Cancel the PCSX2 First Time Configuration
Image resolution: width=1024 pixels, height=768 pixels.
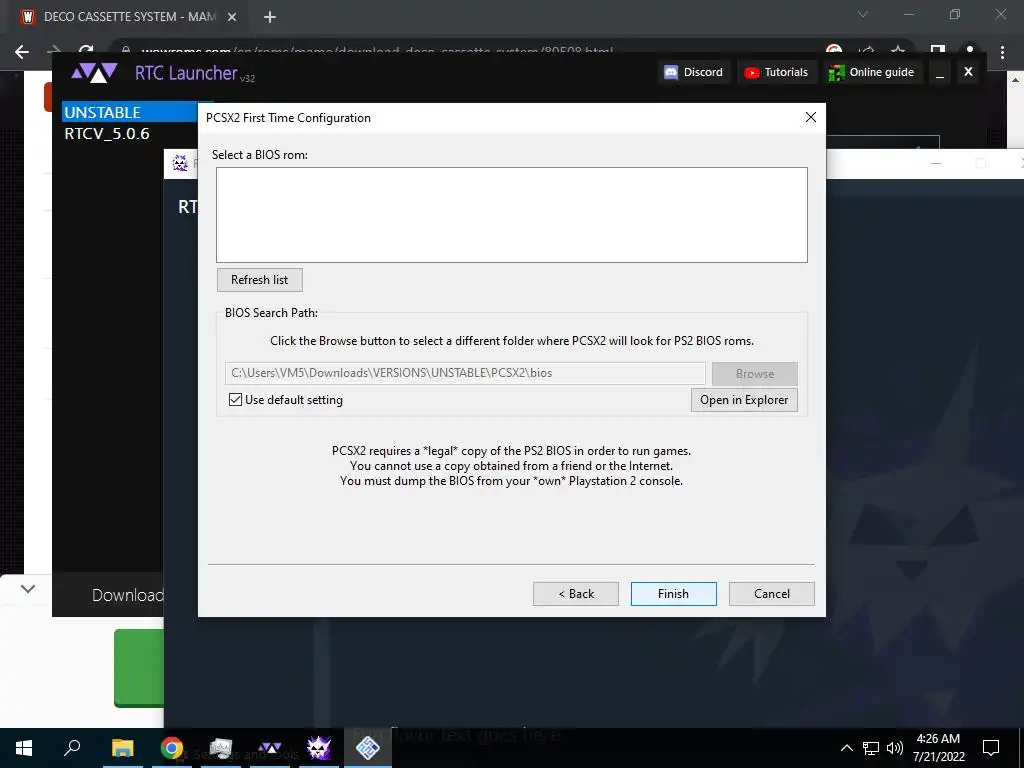coord(771,594)
